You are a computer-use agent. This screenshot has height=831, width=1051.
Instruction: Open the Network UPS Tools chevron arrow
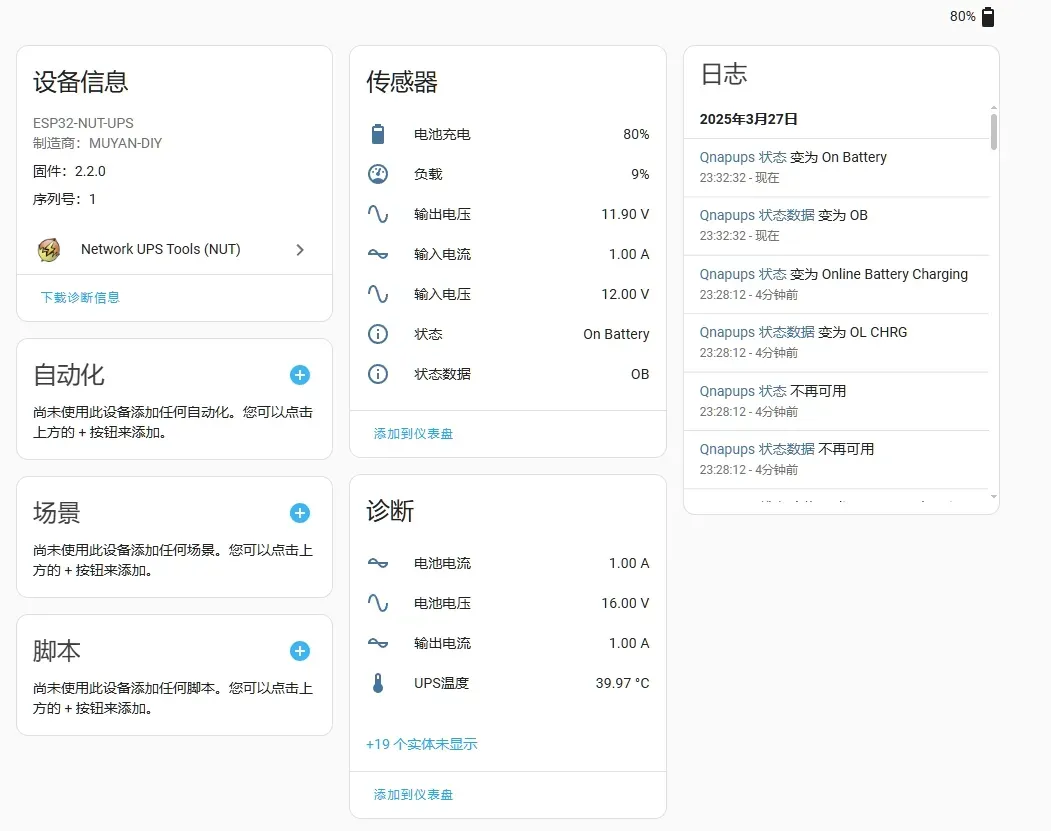[299, 250]
